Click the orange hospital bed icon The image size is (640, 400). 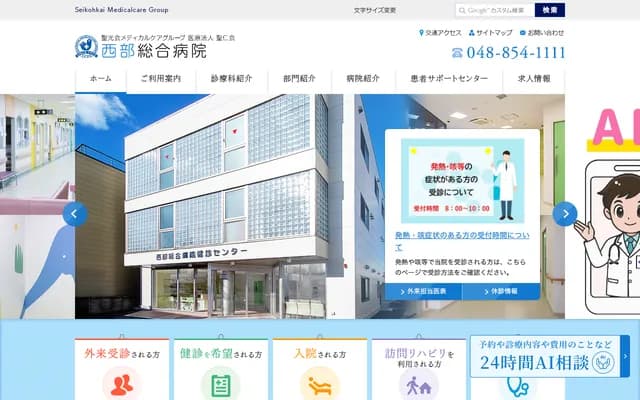click(320, 384)
